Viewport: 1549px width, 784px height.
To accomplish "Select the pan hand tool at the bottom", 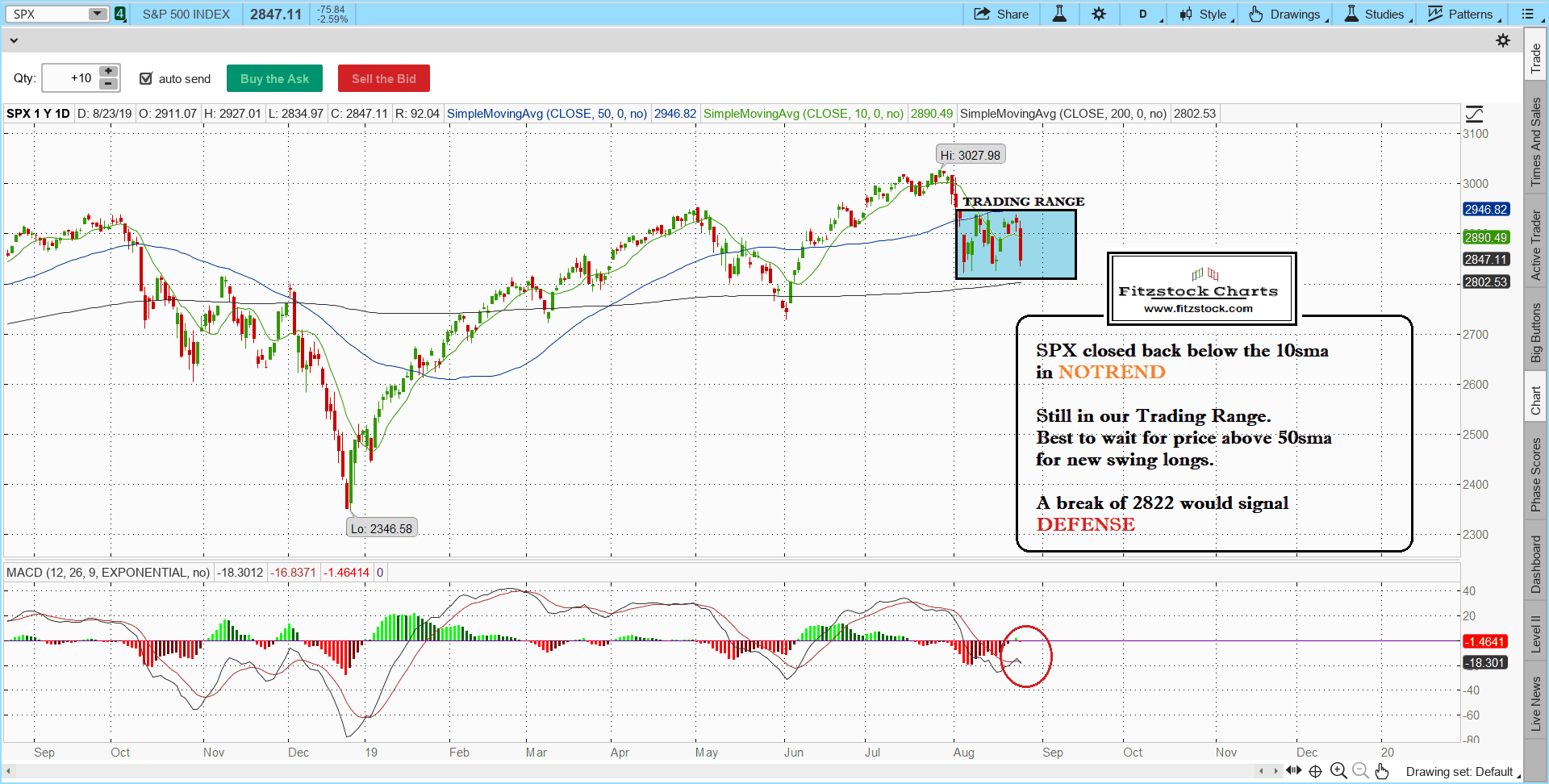I will (x=1382, y=771).
